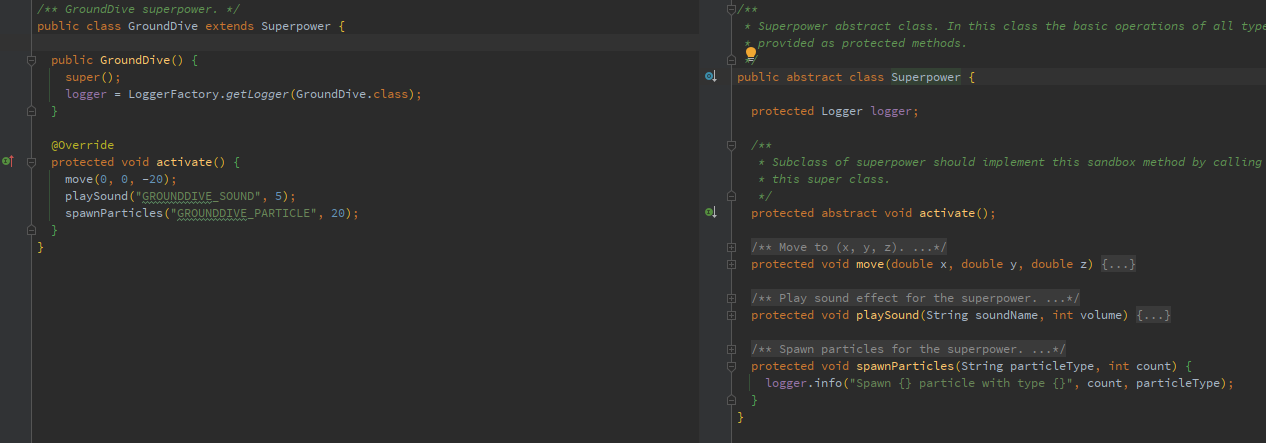1266x443 pixels.
Task: Click 'GroundDive.class' argument
Action: click(351, 94)
